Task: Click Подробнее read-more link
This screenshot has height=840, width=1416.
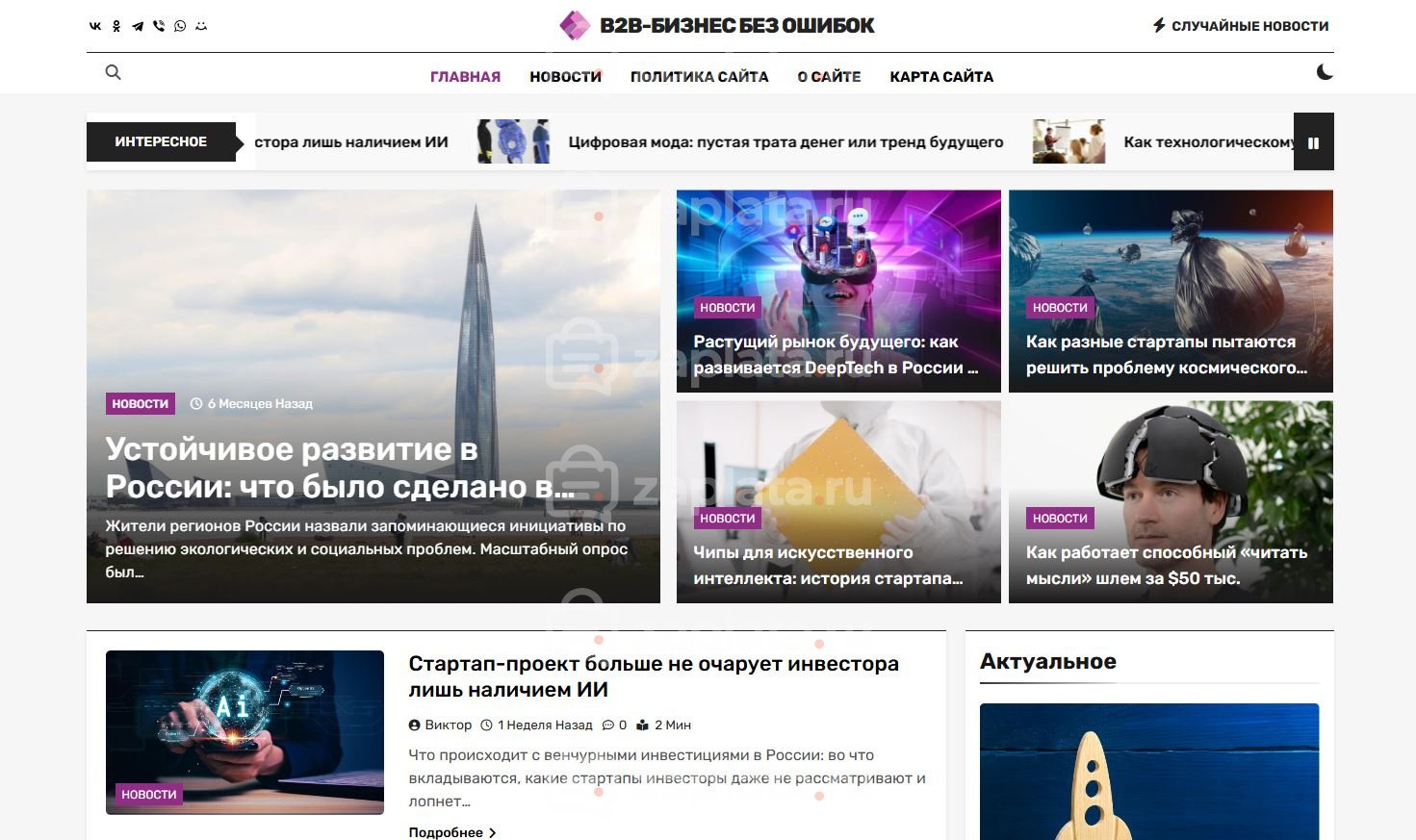Action: [x=446, y=832]
